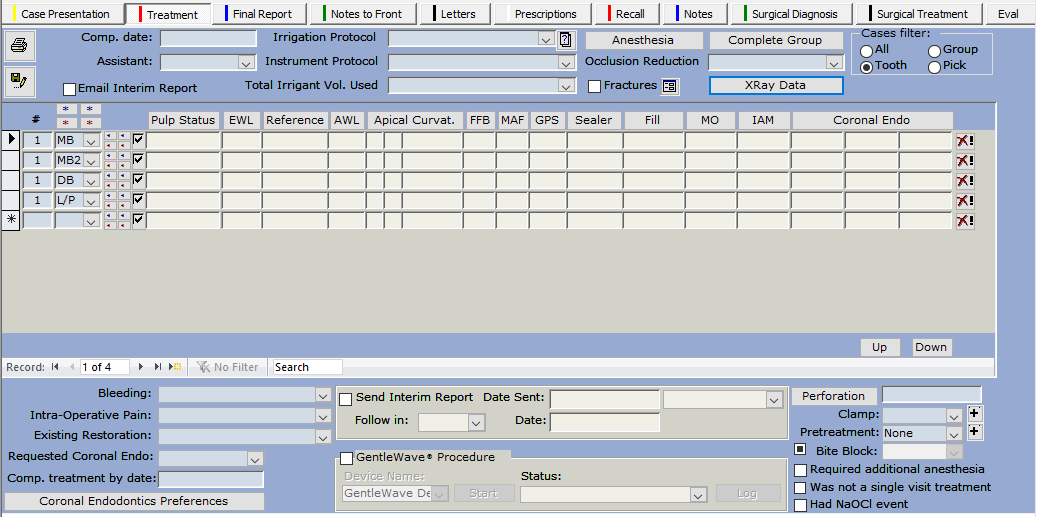
Task: Delete the DB canal row
Action: pyautogui.click(x=965, y=181)
